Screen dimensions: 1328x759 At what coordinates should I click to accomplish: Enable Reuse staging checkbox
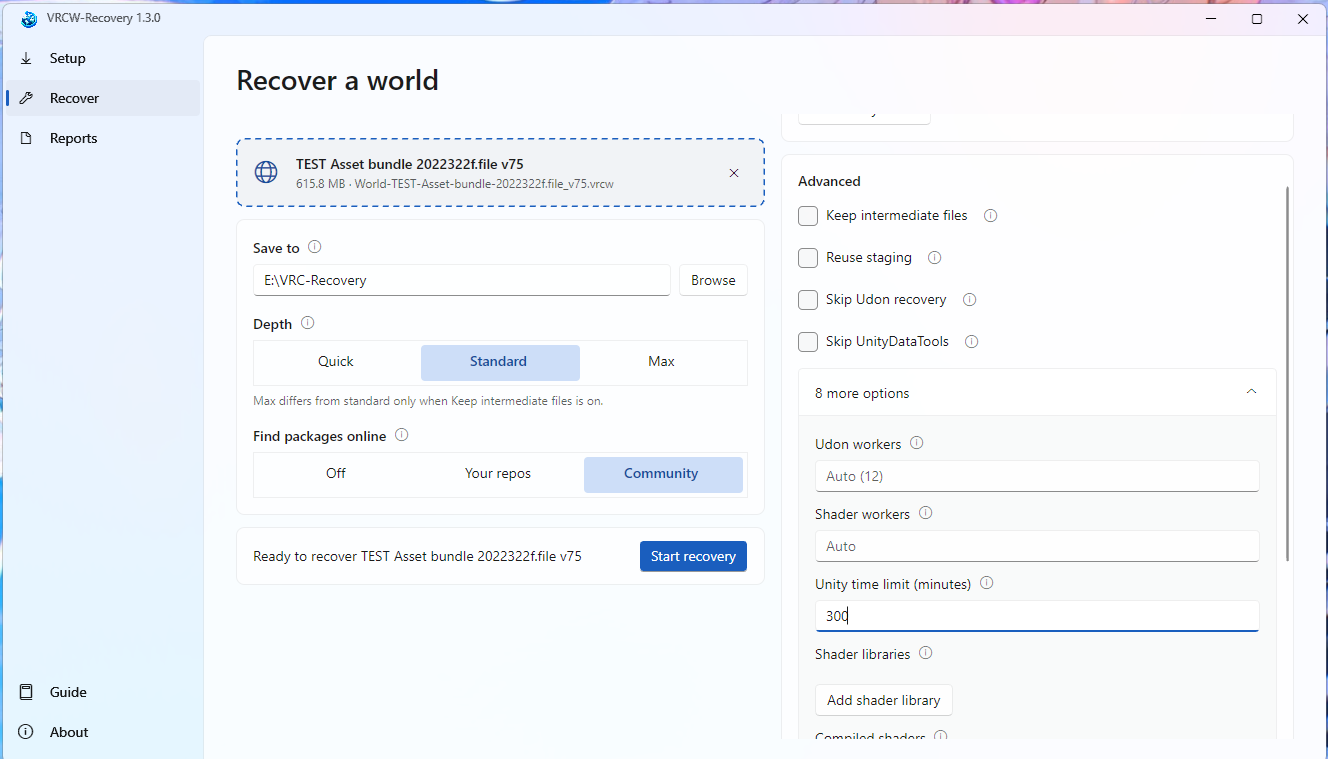(808, 258)
